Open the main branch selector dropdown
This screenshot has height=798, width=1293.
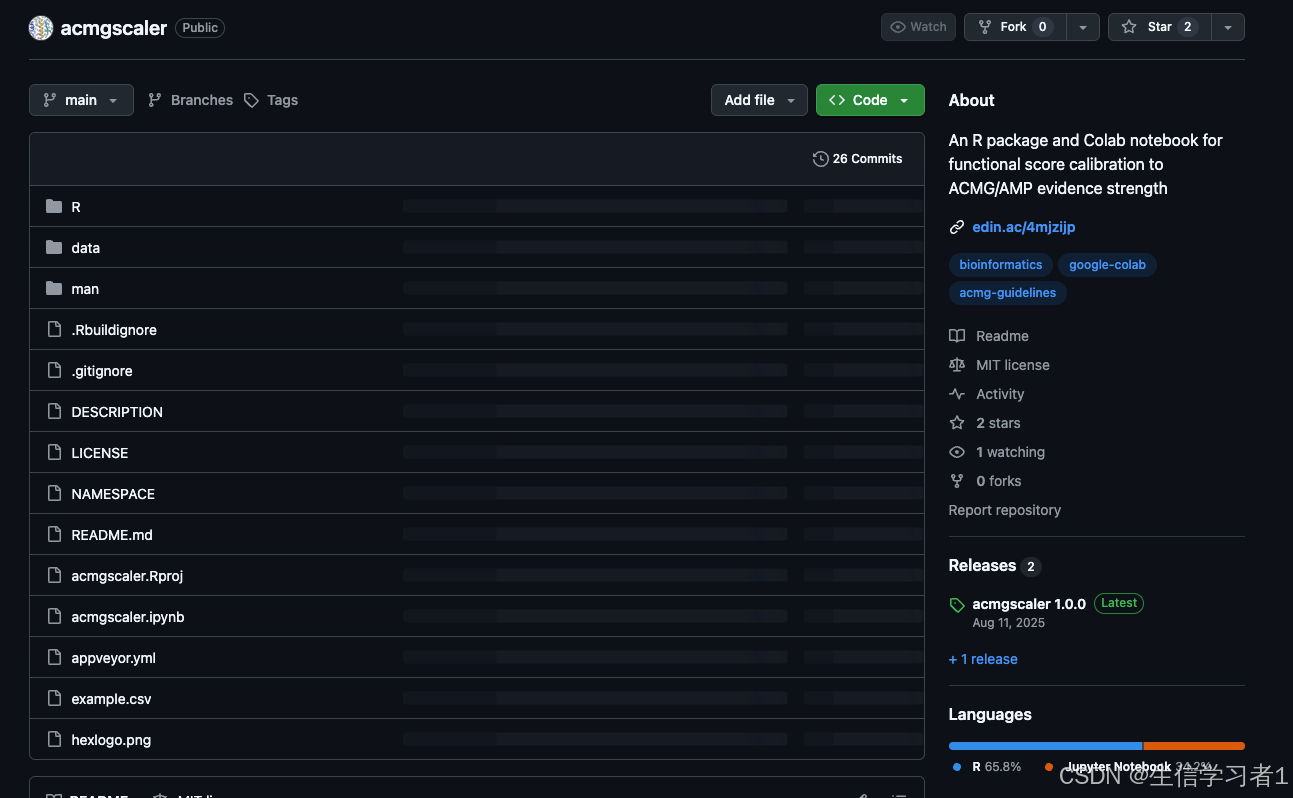81,100
